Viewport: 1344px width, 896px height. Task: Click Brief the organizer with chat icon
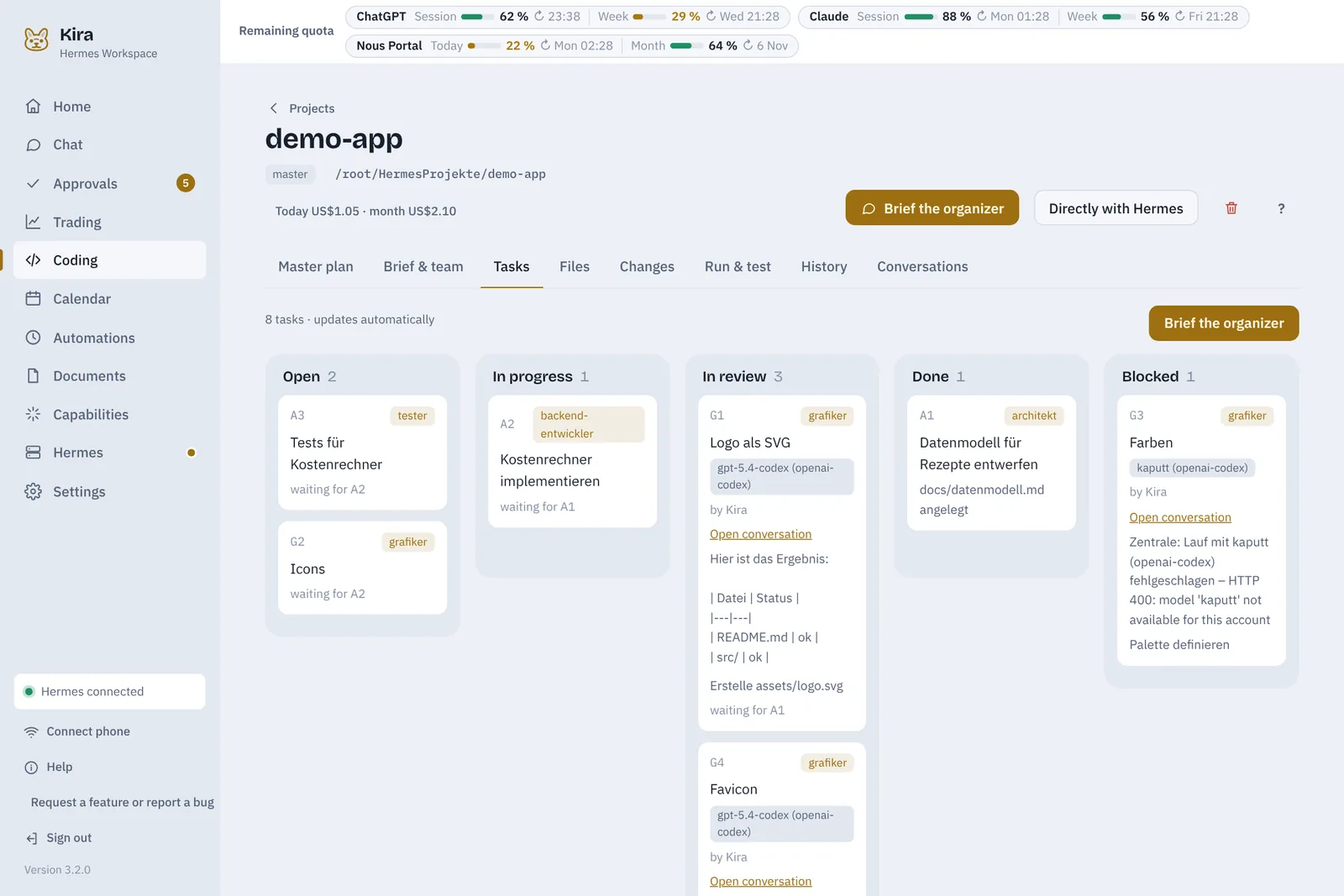coord(932,208)
